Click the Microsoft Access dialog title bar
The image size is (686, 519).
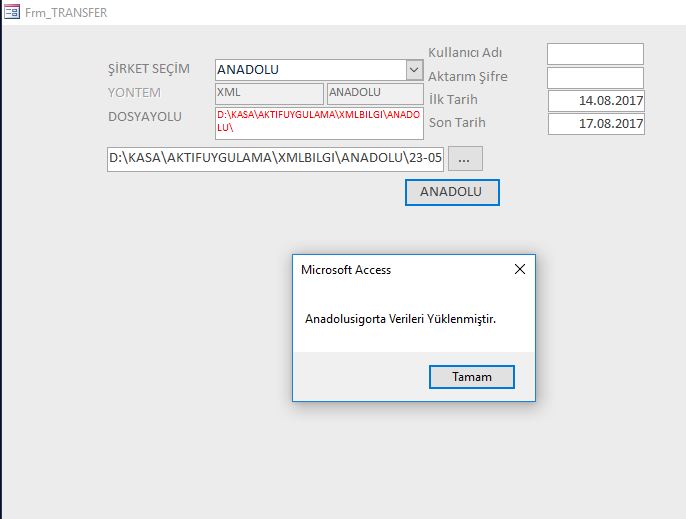click(400, 270)
